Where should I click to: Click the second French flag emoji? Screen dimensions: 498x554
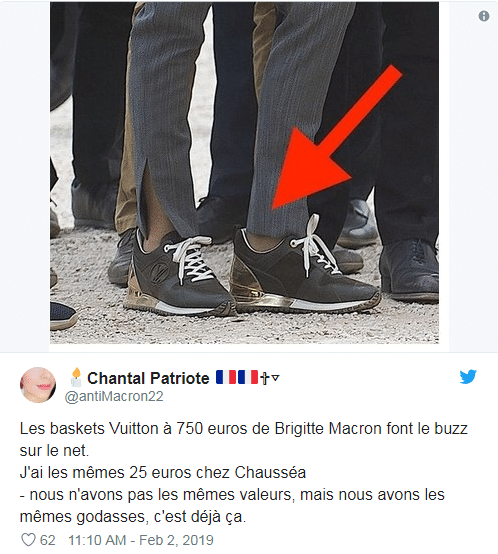[248, 377]
